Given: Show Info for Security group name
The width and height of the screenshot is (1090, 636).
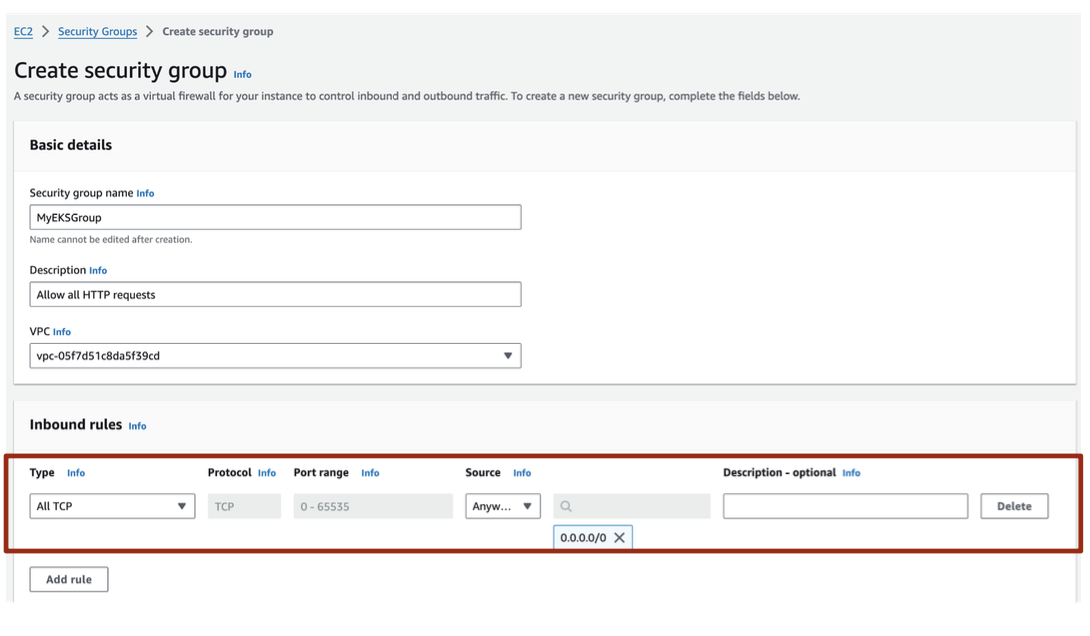Looking at the screenshot, I should tap(145, 194).
